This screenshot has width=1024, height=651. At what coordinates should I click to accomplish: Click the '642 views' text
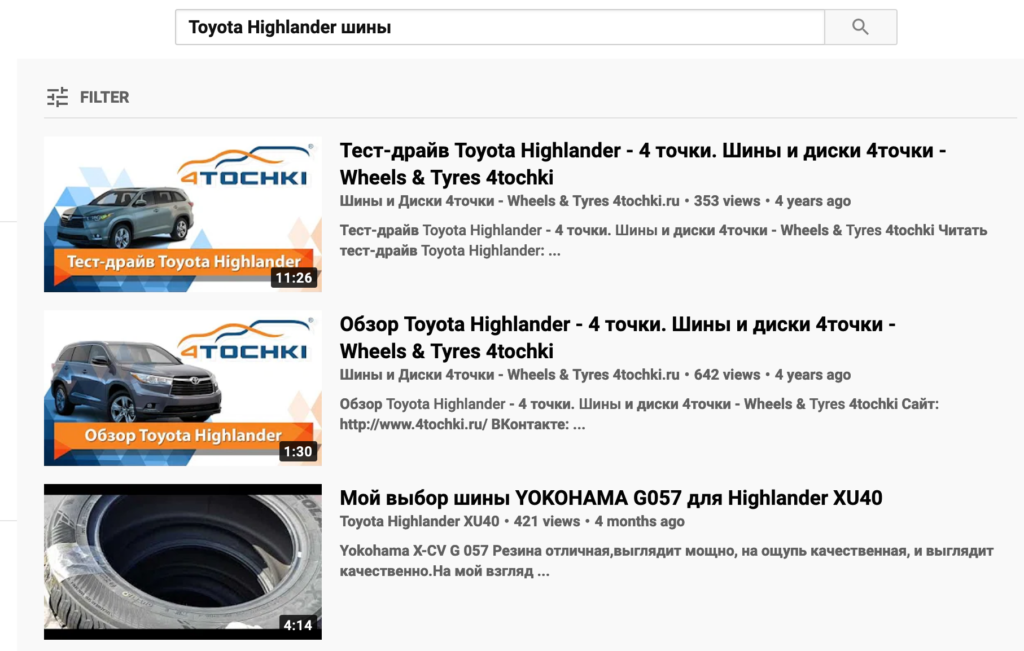pos(727,375)
